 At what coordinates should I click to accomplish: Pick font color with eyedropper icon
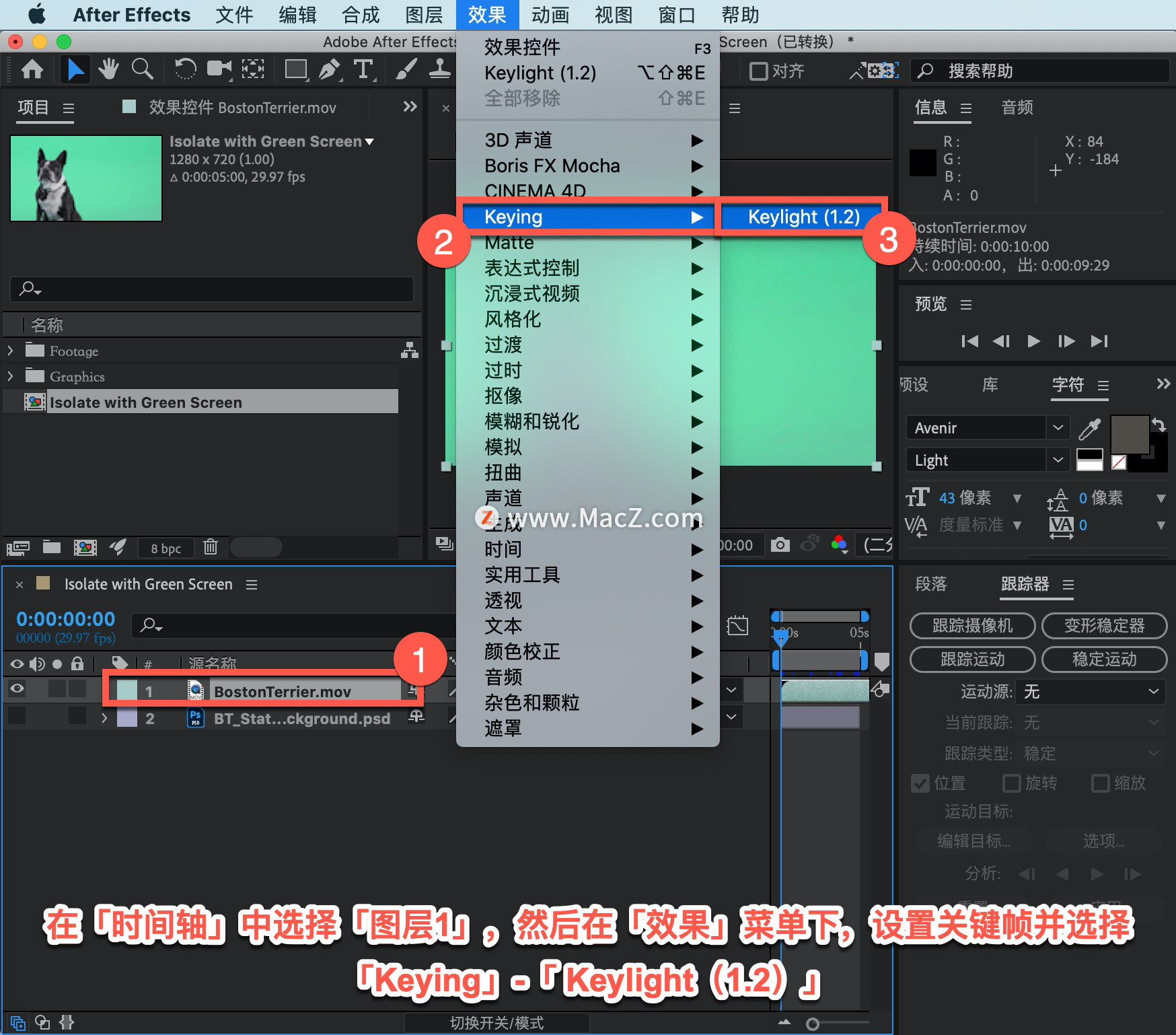coord(1089,428)
